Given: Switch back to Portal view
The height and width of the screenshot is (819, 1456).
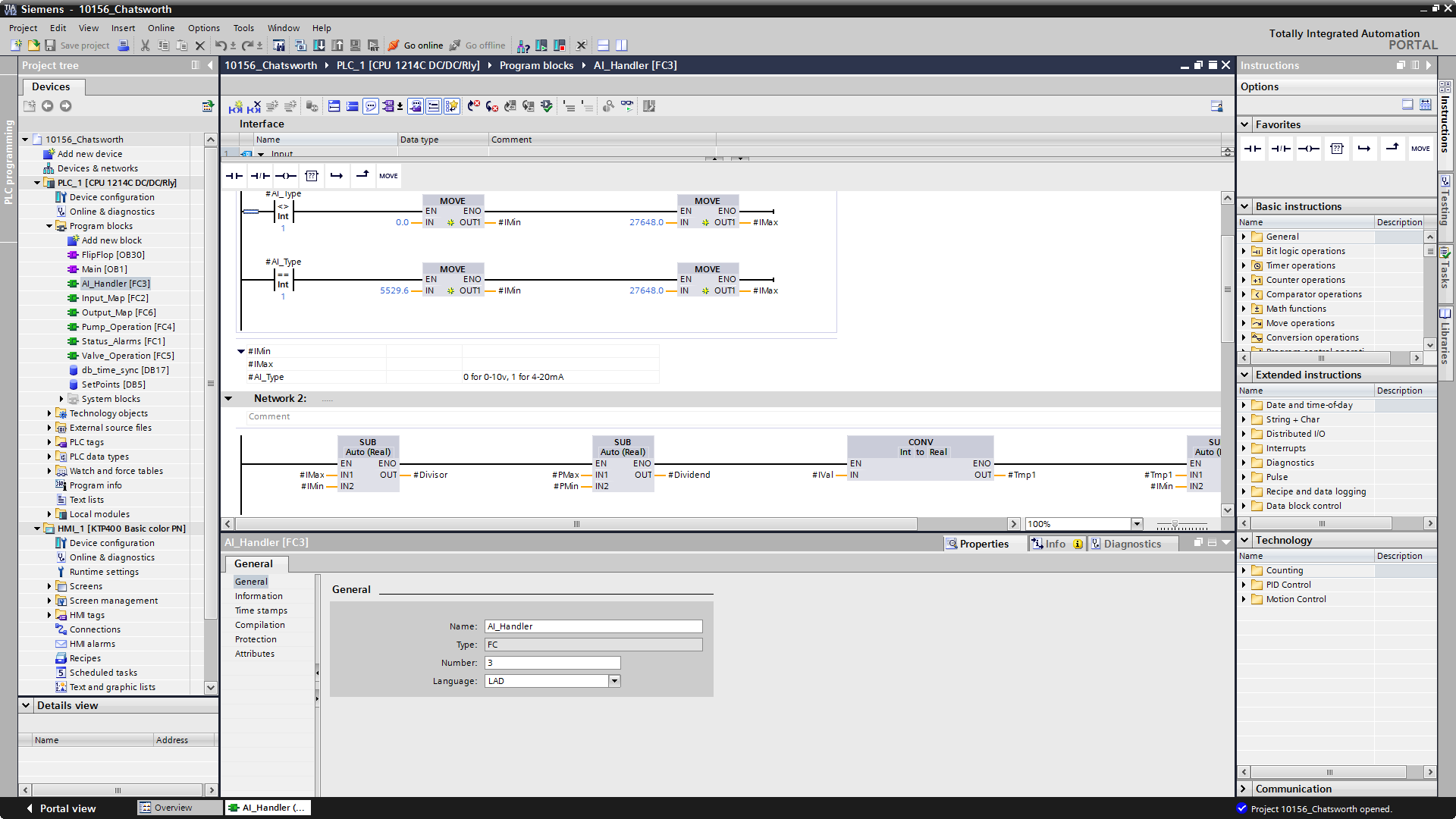Looking at the screenshot, I should (x=67, y=808).
